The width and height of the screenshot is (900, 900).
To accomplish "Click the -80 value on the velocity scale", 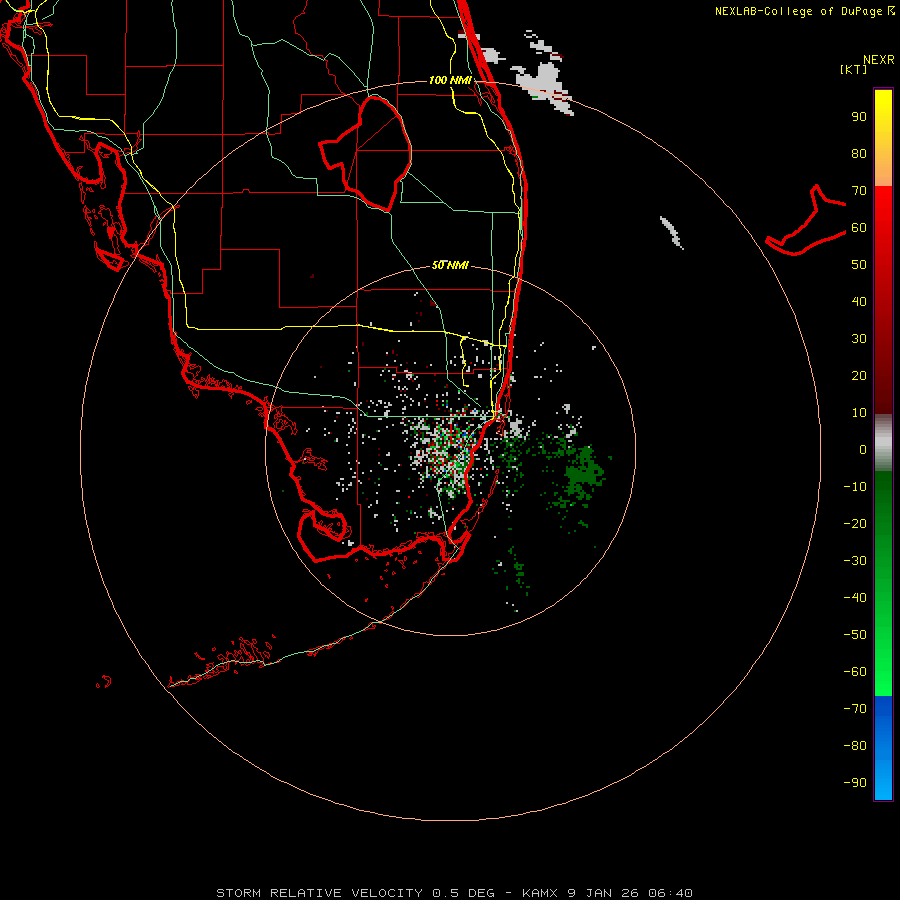I will [855, 746].
